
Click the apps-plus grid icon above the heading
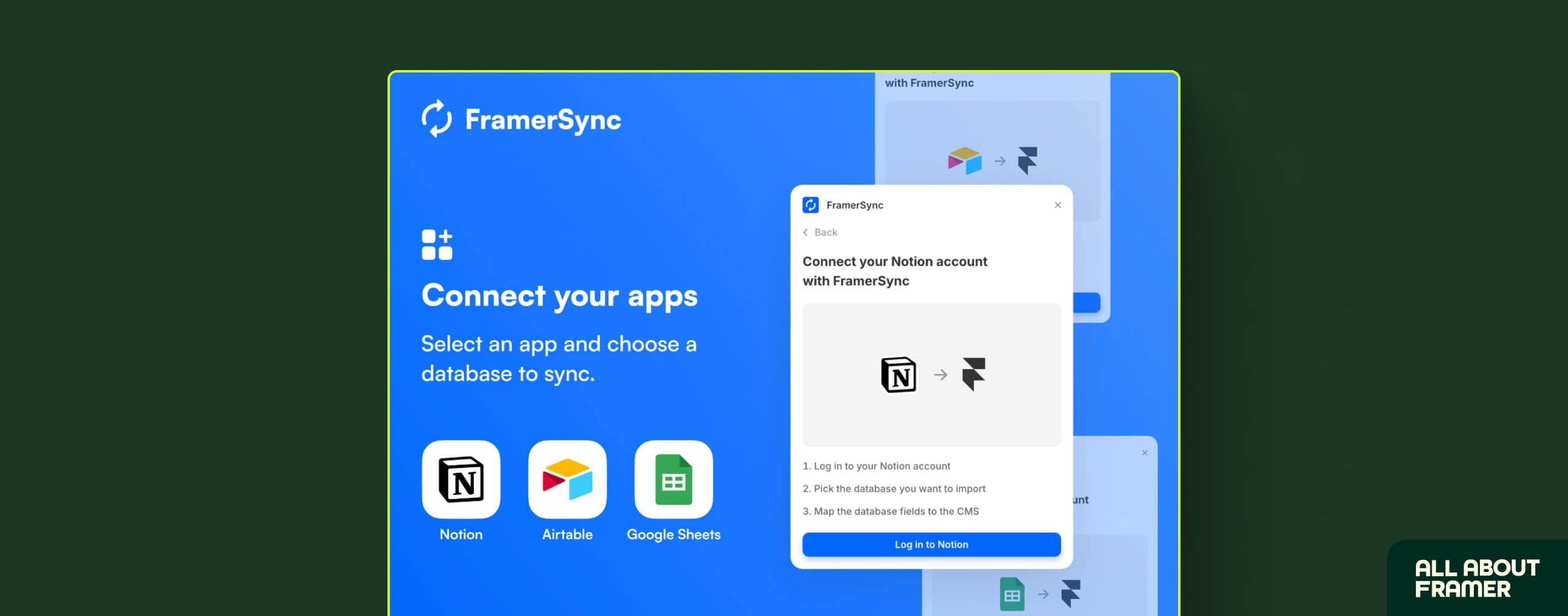pos(437,245)
